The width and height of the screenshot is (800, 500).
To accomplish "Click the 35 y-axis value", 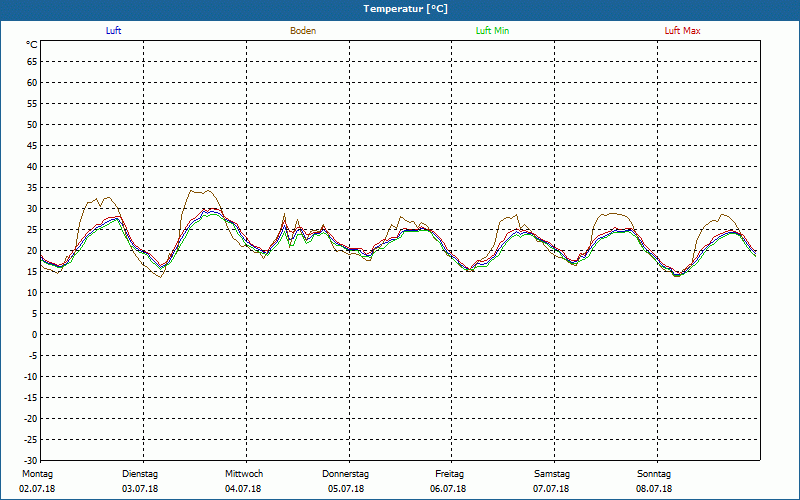I will click(32, 188).
